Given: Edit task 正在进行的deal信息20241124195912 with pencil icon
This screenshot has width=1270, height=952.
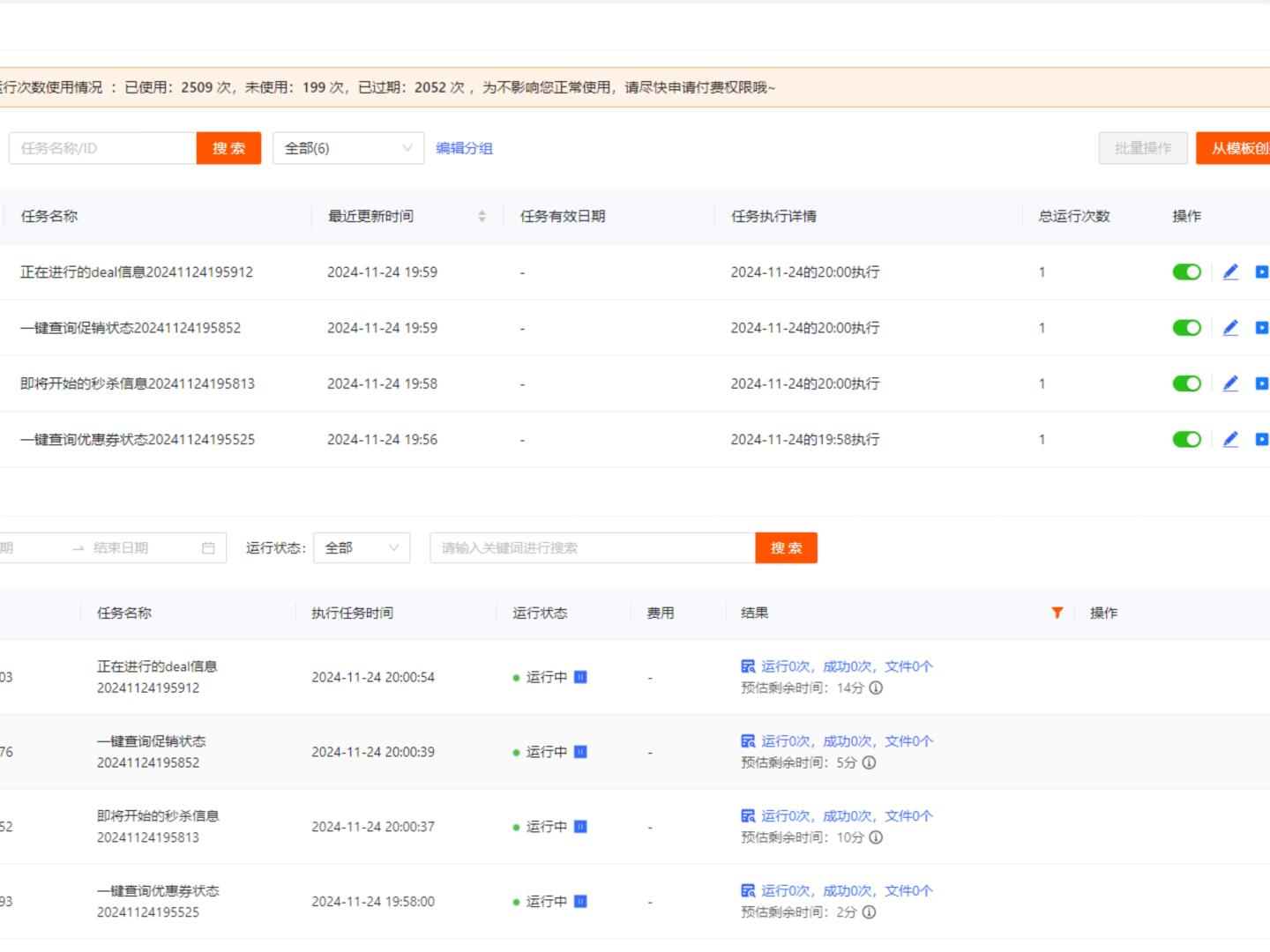Looking at the screenshot, I should click(1230, 271).
